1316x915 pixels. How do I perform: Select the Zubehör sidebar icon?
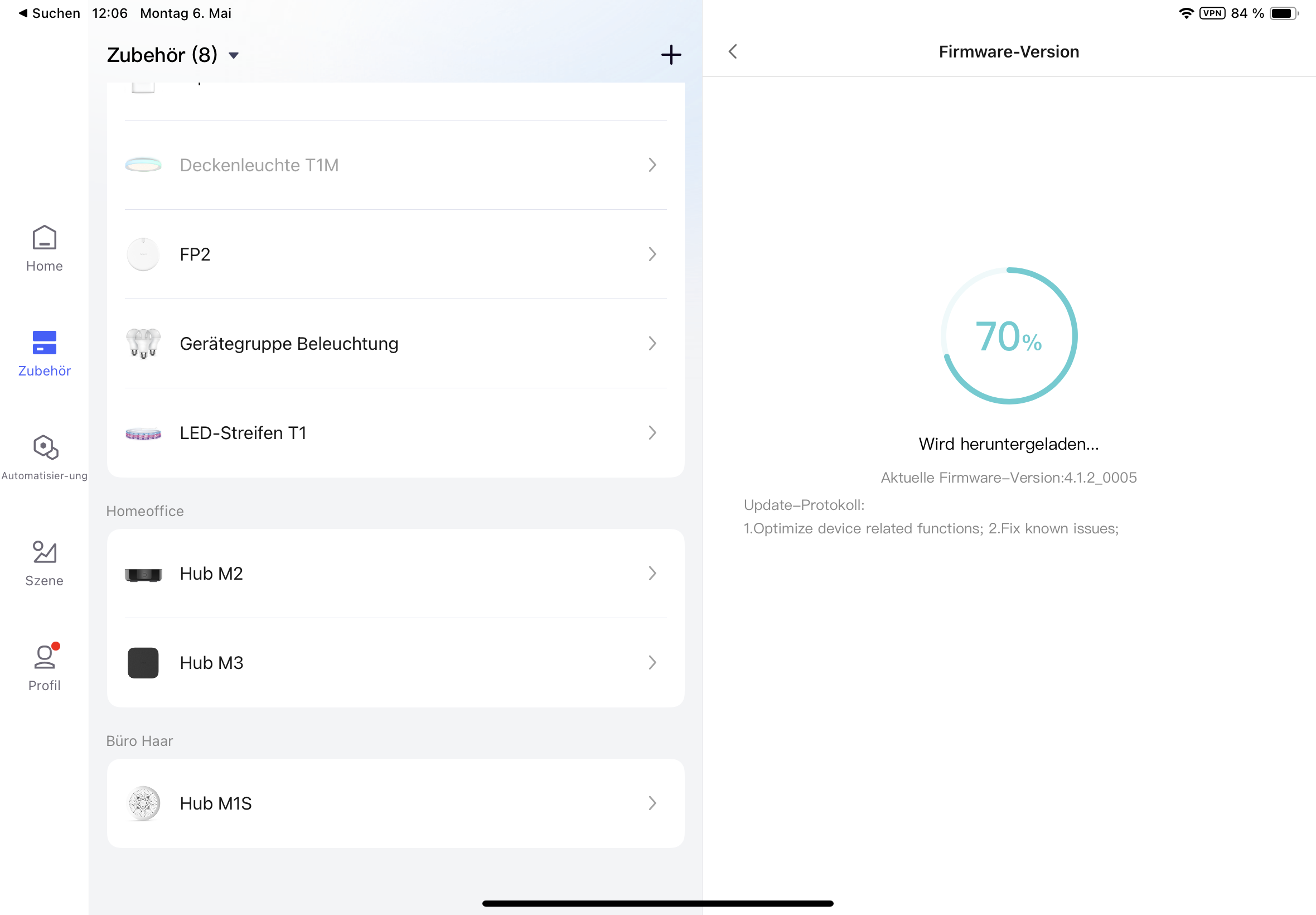click(44, 343)
